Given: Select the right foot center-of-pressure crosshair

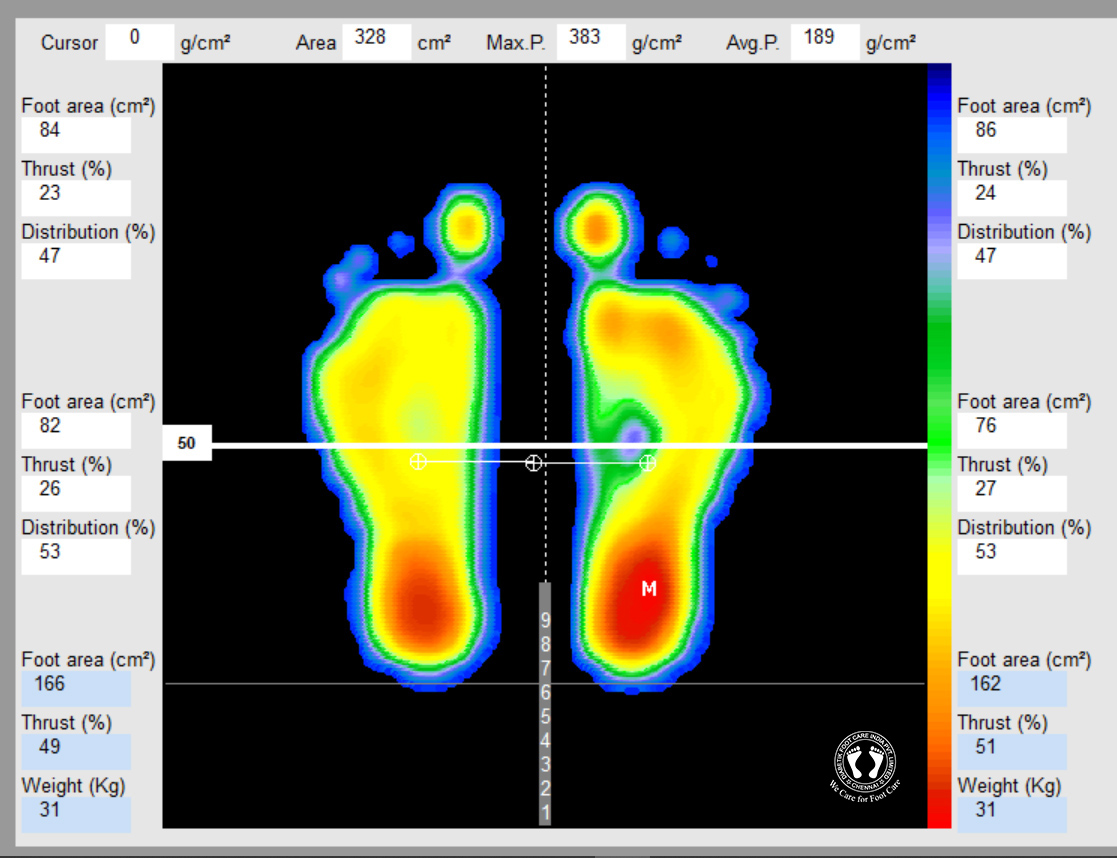Looking at the screenshot, I should 648,462.
